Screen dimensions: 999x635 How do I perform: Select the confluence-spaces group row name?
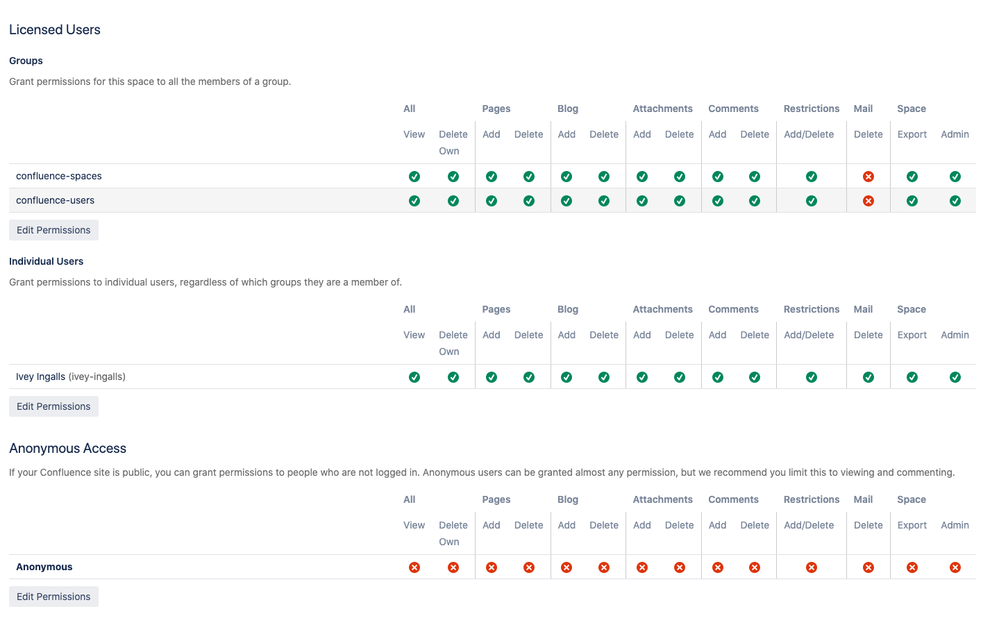[59, 176]
